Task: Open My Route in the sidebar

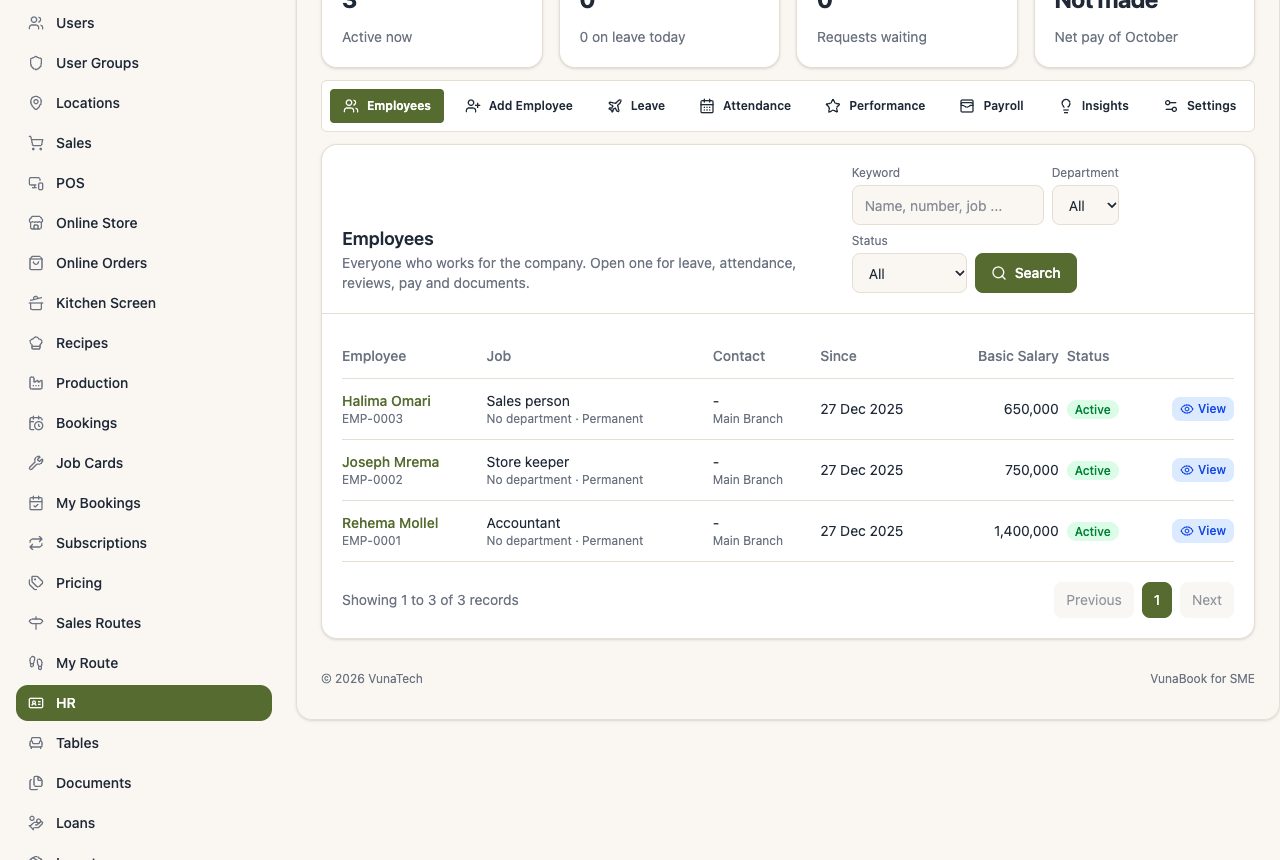Action: pos(144,663)
